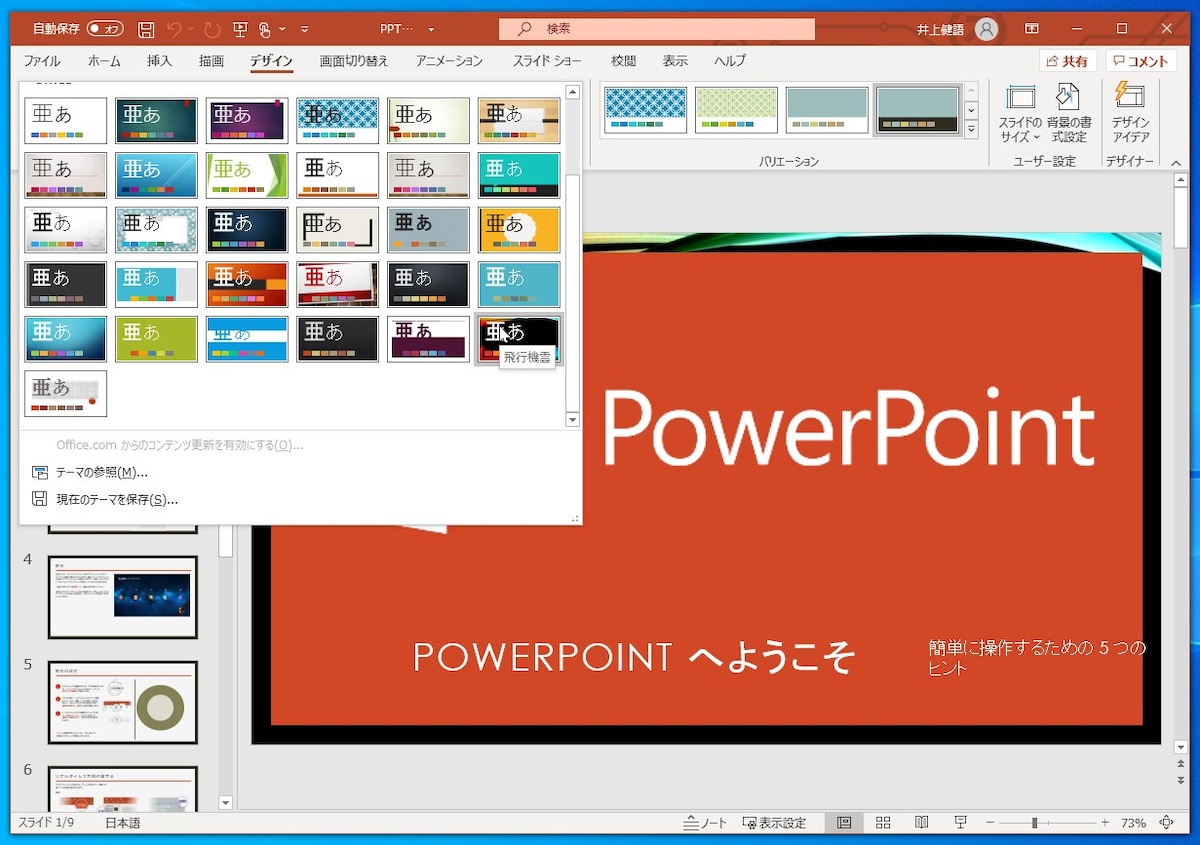Switch to the 挿入 tab
Viewport: 1200px width, 845px height.
[160, 61]
